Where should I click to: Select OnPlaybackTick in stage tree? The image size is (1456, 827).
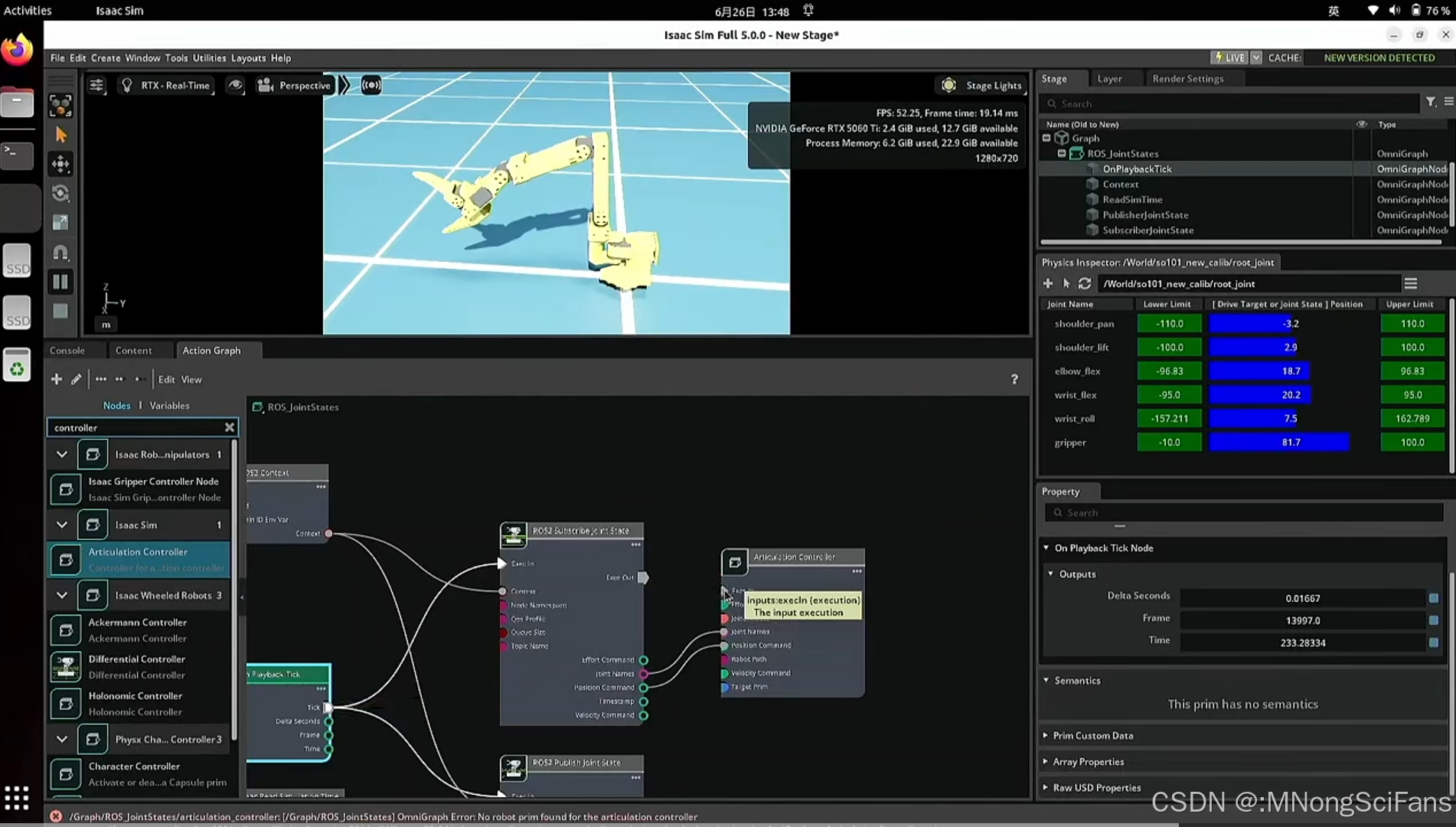point(1137,169)
